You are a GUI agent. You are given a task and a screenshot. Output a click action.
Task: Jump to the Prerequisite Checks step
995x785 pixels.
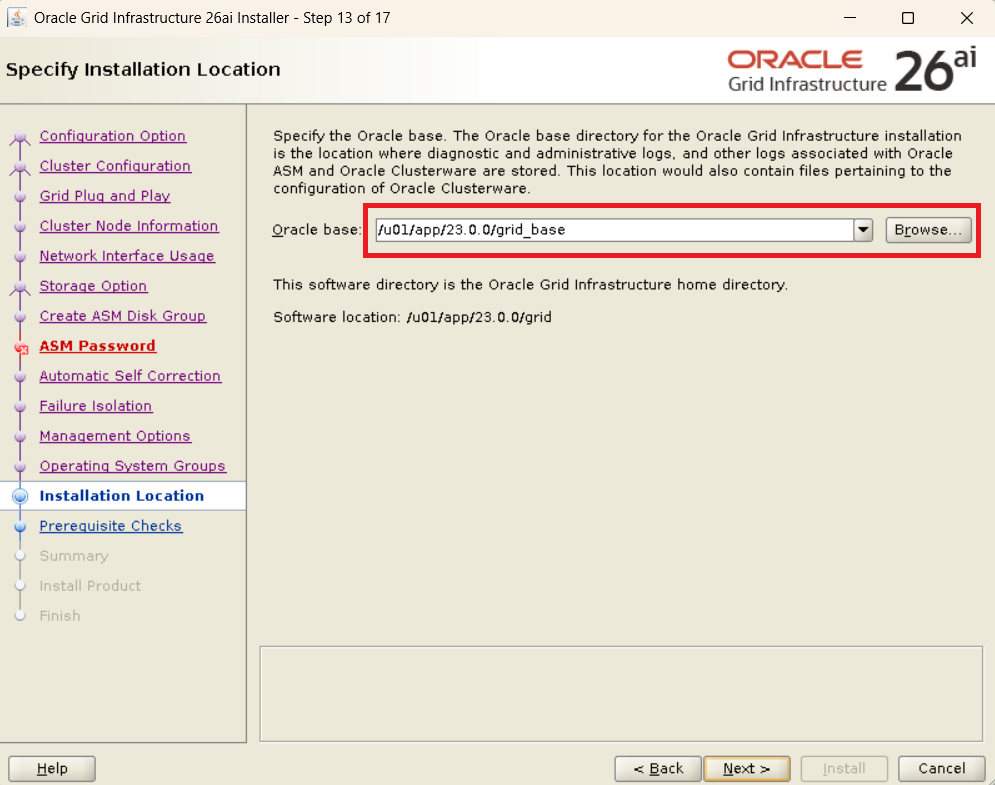[110, 526]
